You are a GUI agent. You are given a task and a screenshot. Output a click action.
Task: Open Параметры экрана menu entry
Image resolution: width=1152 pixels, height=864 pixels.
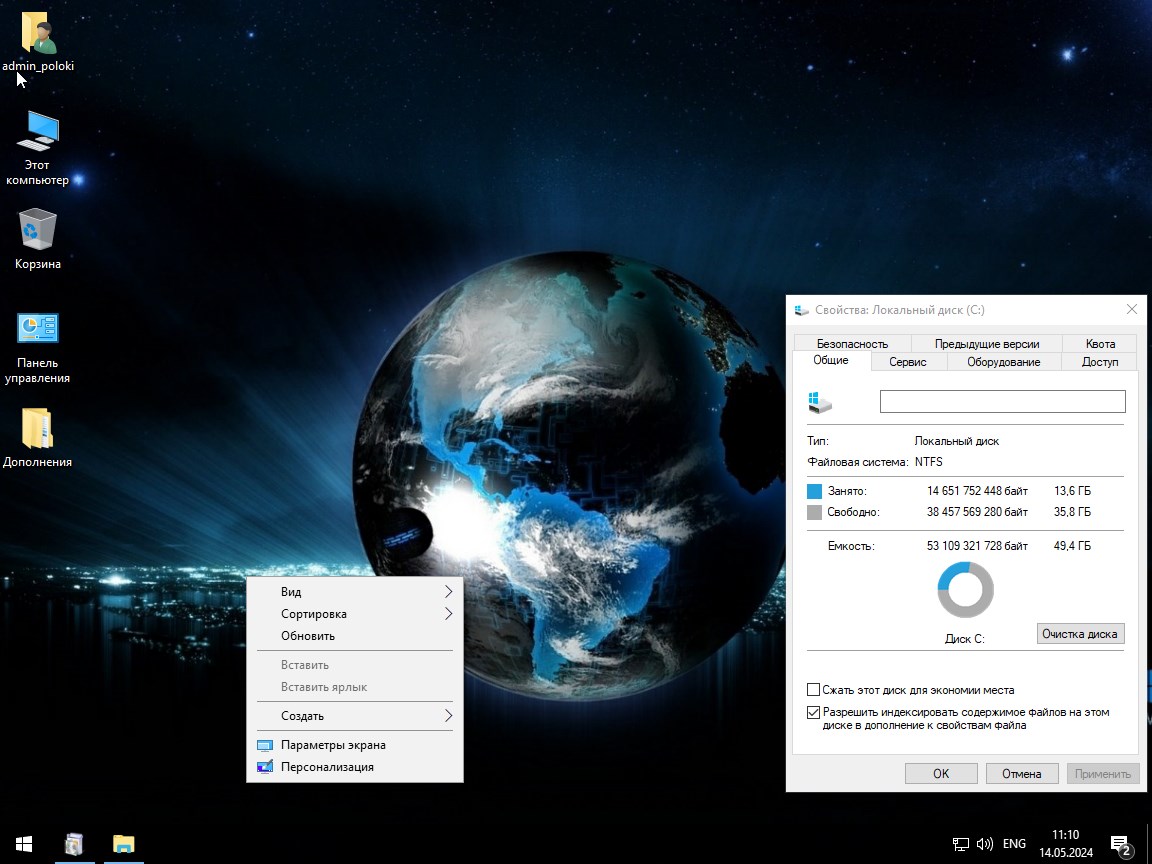355,745
